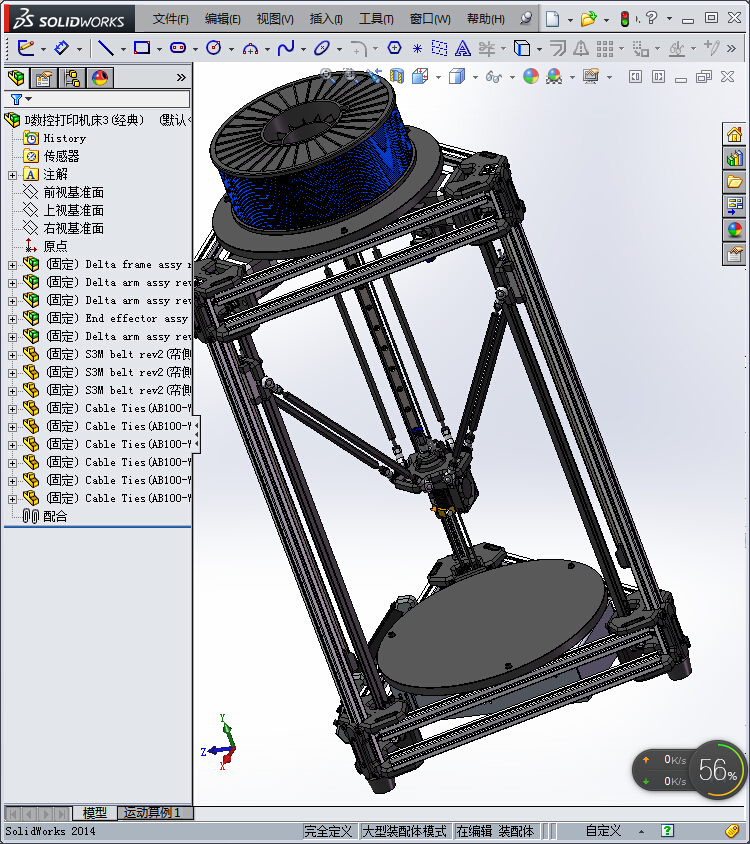Select the Polygon sketch tool
Image resolution: width=750 pixels, height=844 pixels.
click(x=394, y=48)
